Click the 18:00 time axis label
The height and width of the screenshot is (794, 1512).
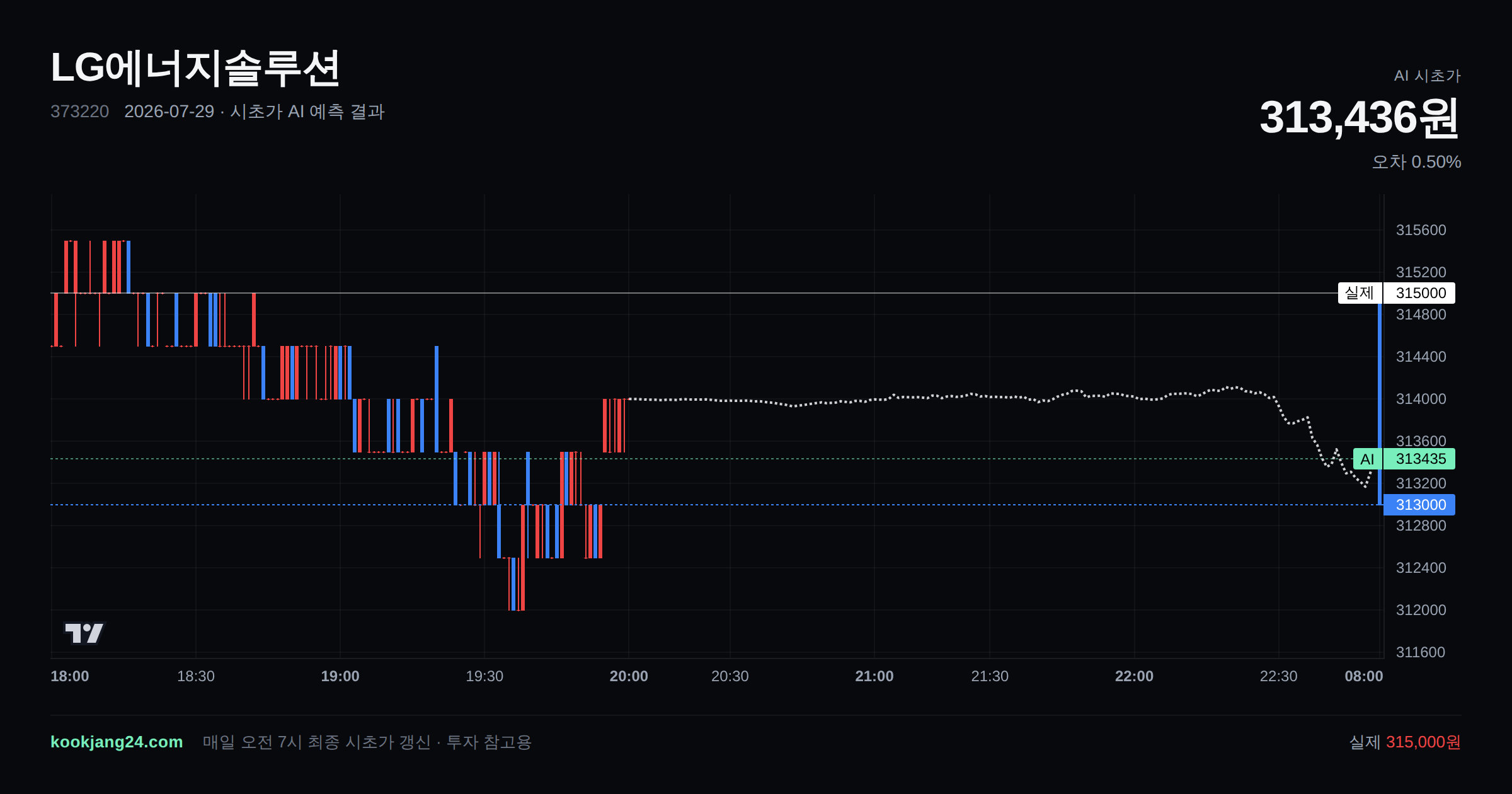click(x=69, y=676)
